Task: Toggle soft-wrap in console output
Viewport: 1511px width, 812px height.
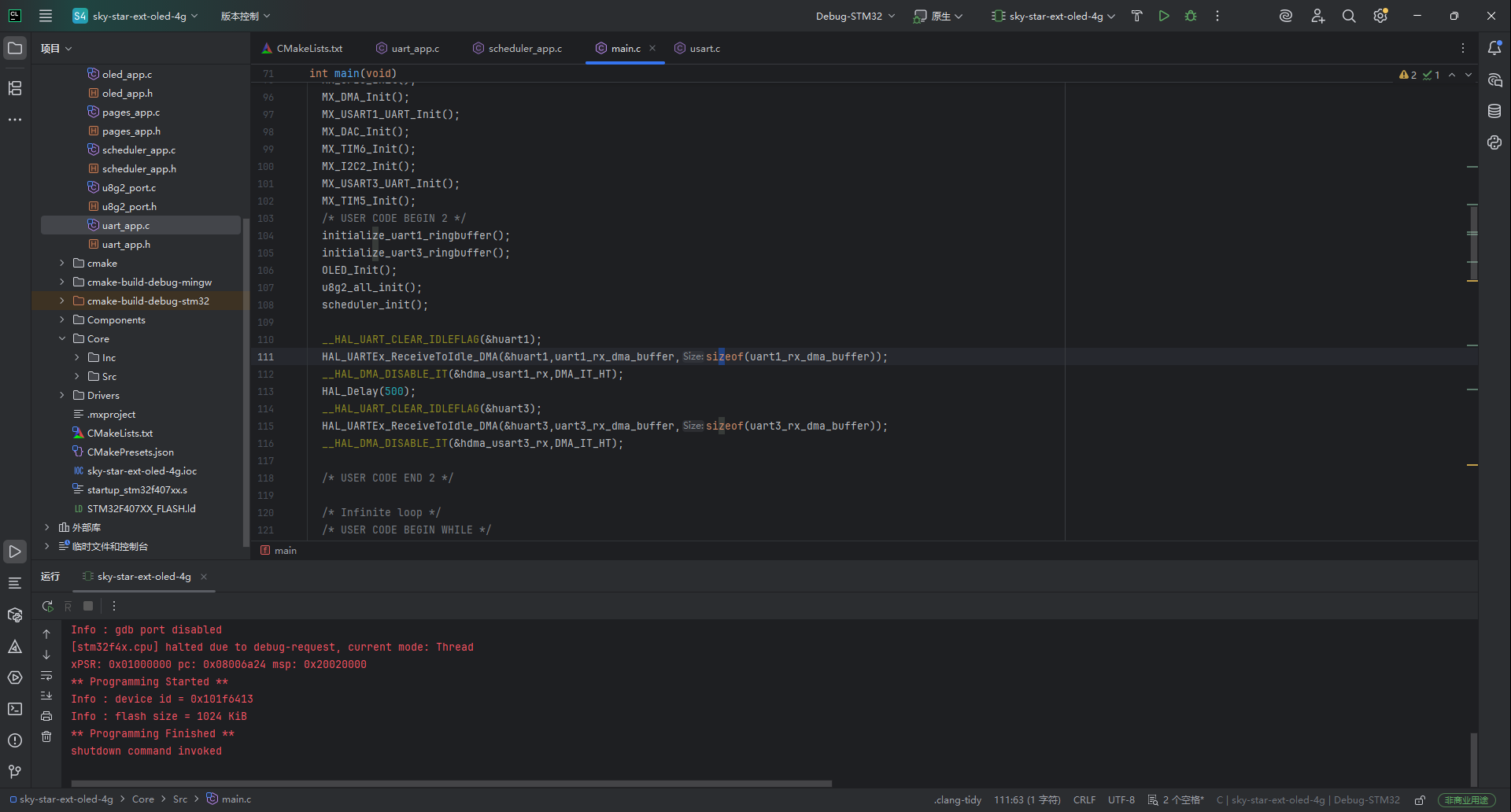Action: click(46, 676)
